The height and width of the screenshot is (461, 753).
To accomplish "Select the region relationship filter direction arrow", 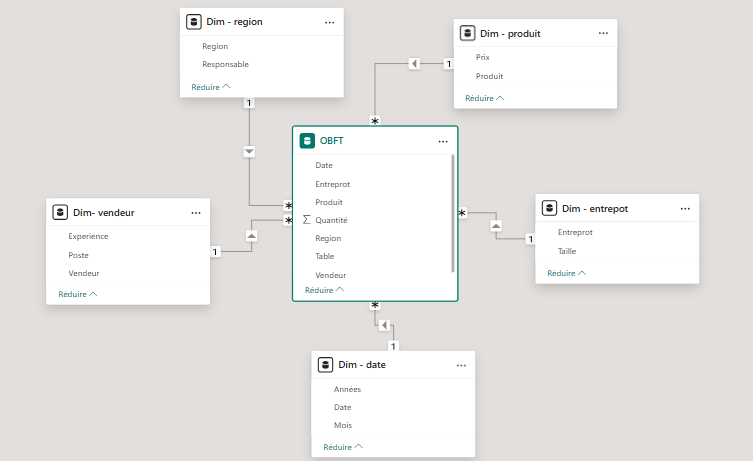I will coord(249,151).
